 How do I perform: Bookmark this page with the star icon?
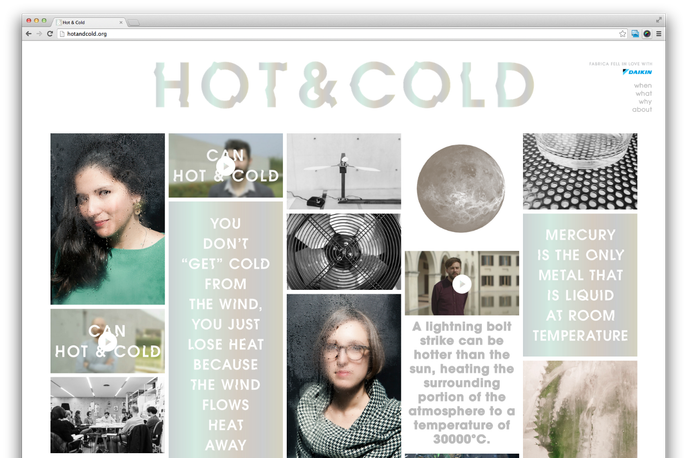[622, 34]
